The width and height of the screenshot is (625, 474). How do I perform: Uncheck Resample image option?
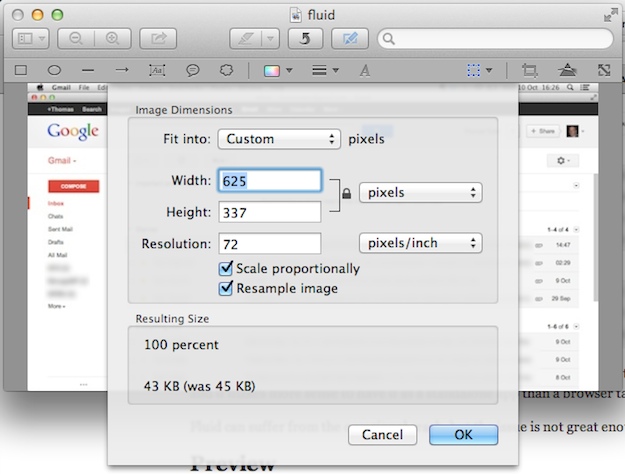coord(226,288)
